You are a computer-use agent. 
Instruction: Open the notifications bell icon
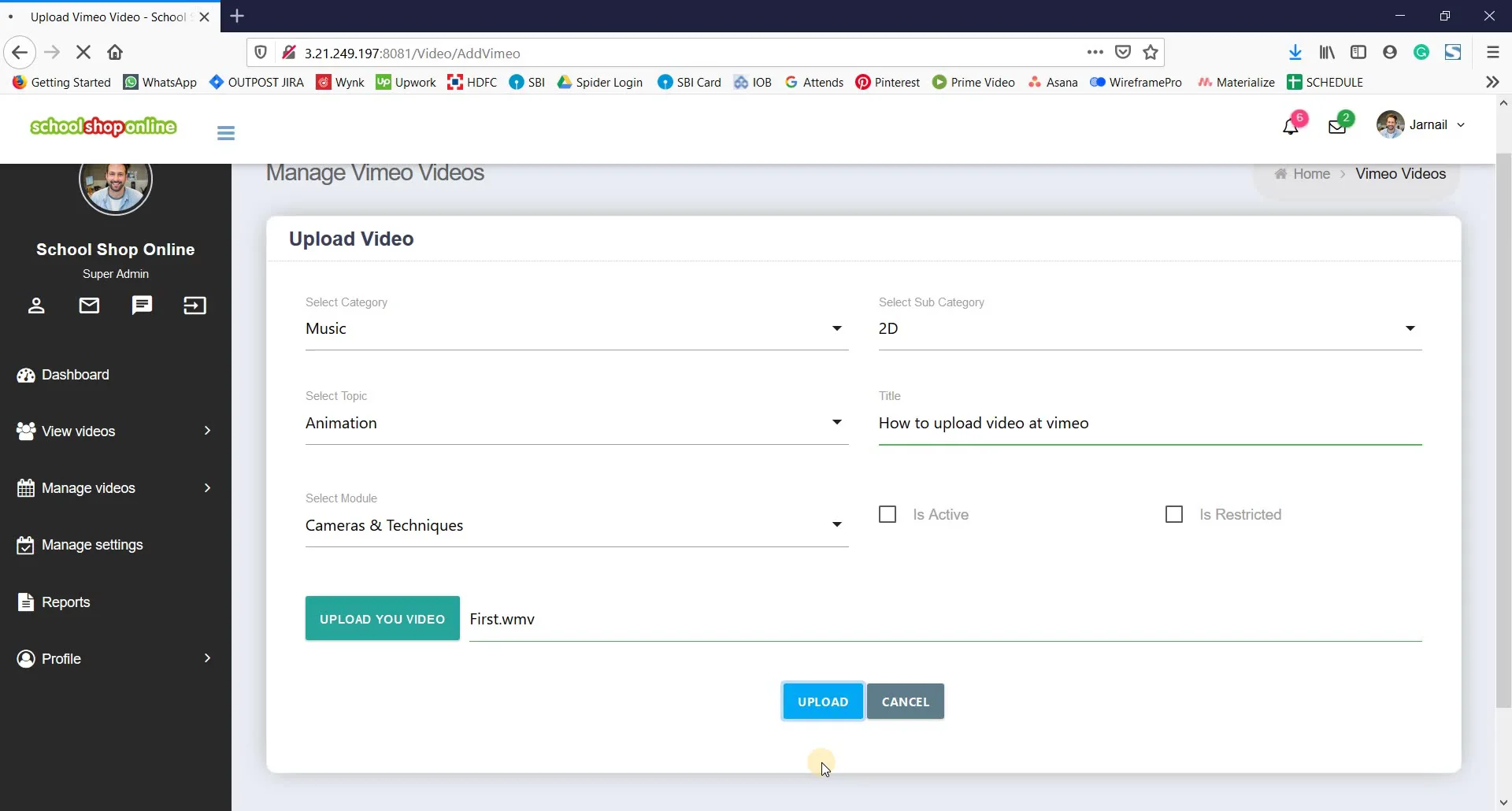coord(1290,126)
